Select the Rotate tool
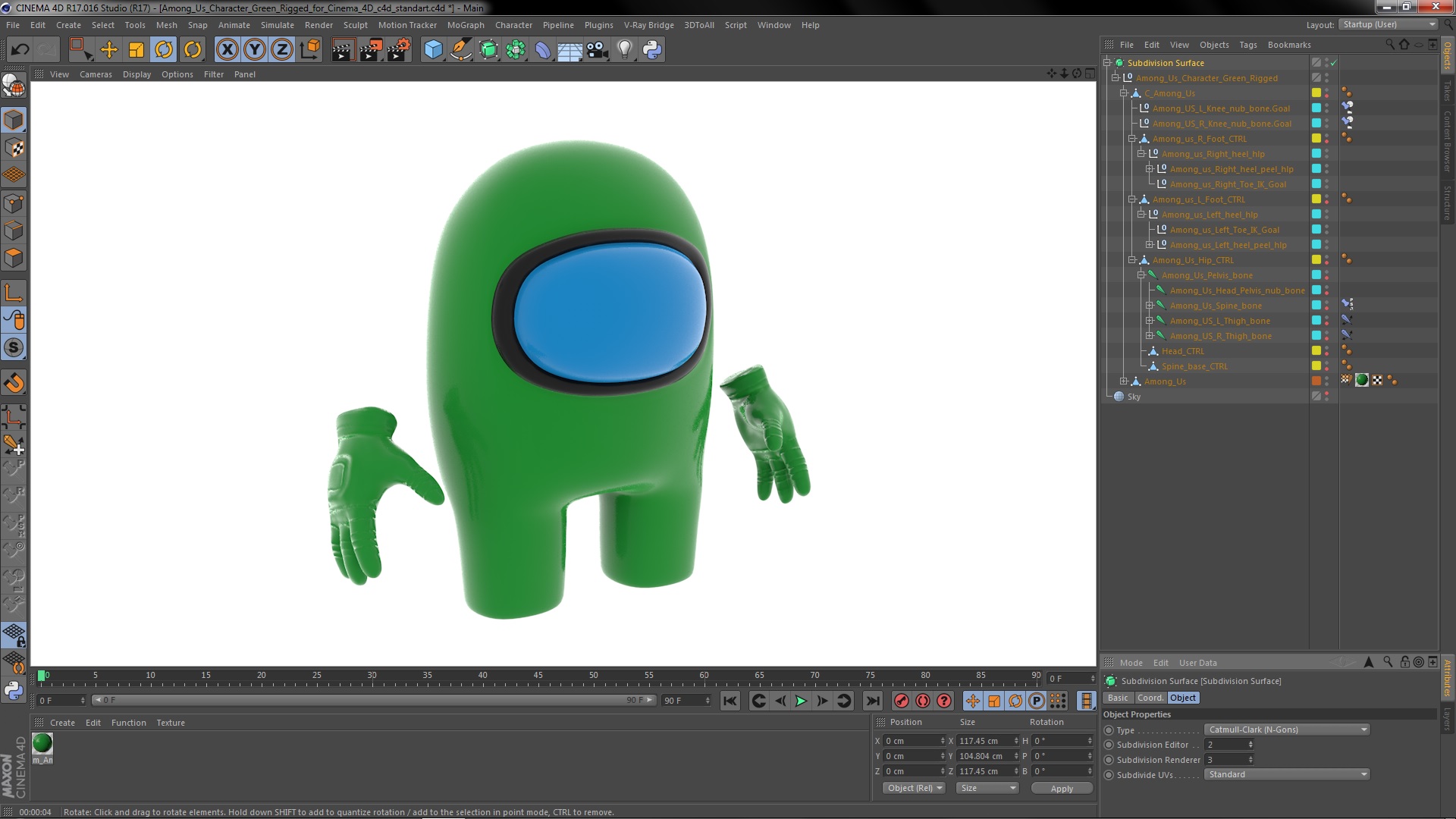 (x=164, y=50)
